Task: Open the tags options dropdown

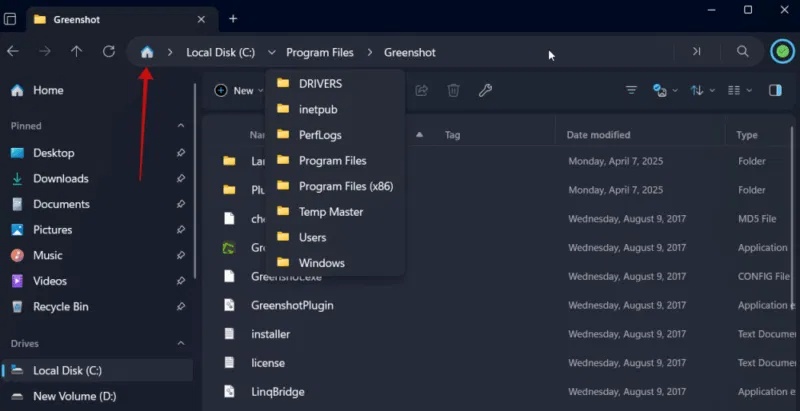Action: click(x=666, y=90)
